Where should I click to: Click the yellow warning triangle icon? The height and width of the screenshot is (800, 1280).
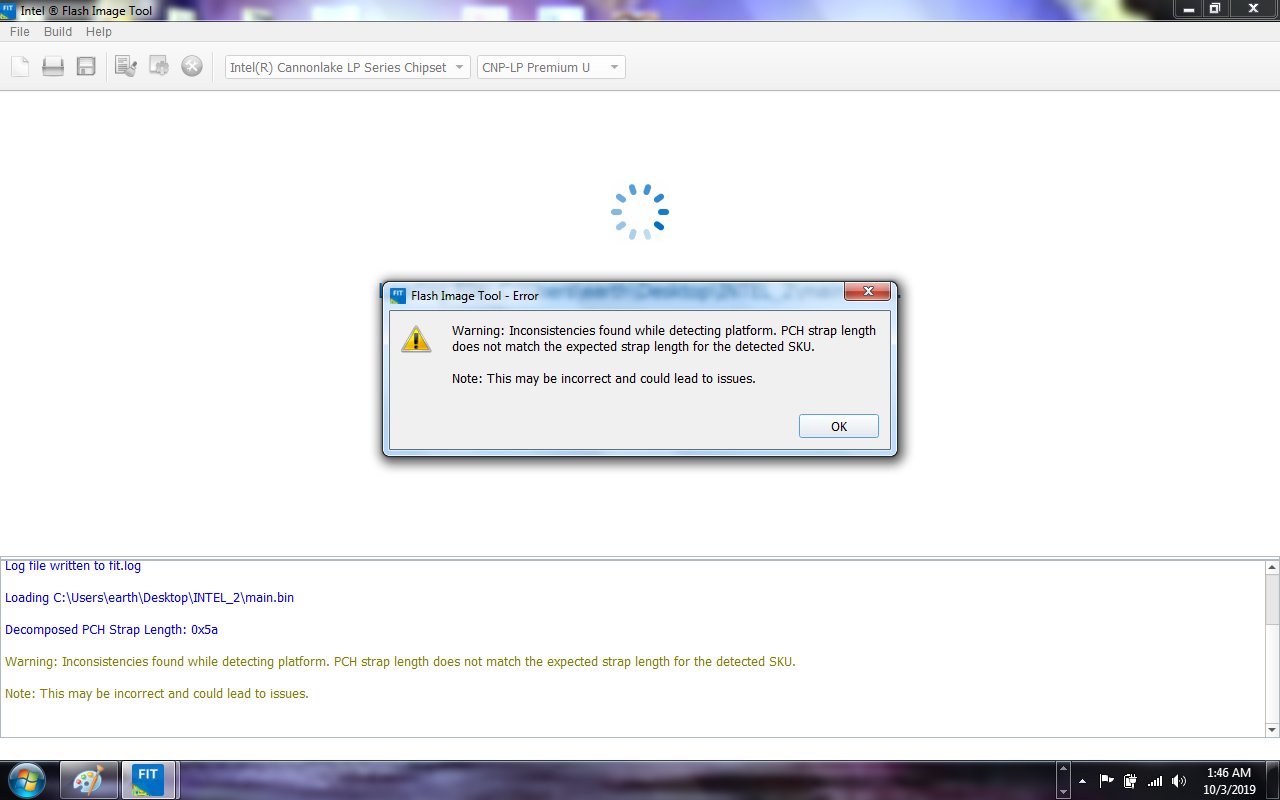(416, 338)
